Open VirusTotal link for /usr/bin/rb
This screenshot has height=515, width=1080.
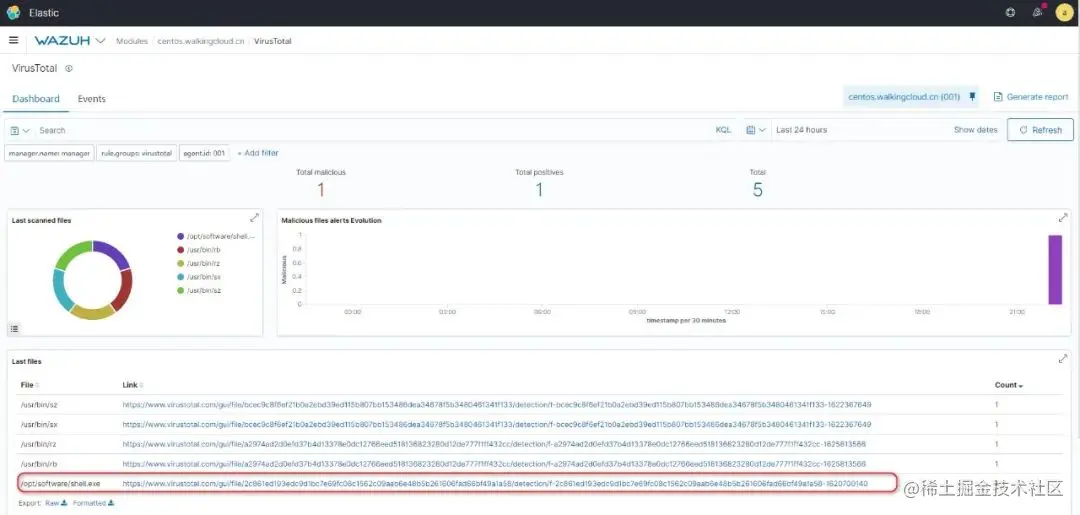pos(494,464)
